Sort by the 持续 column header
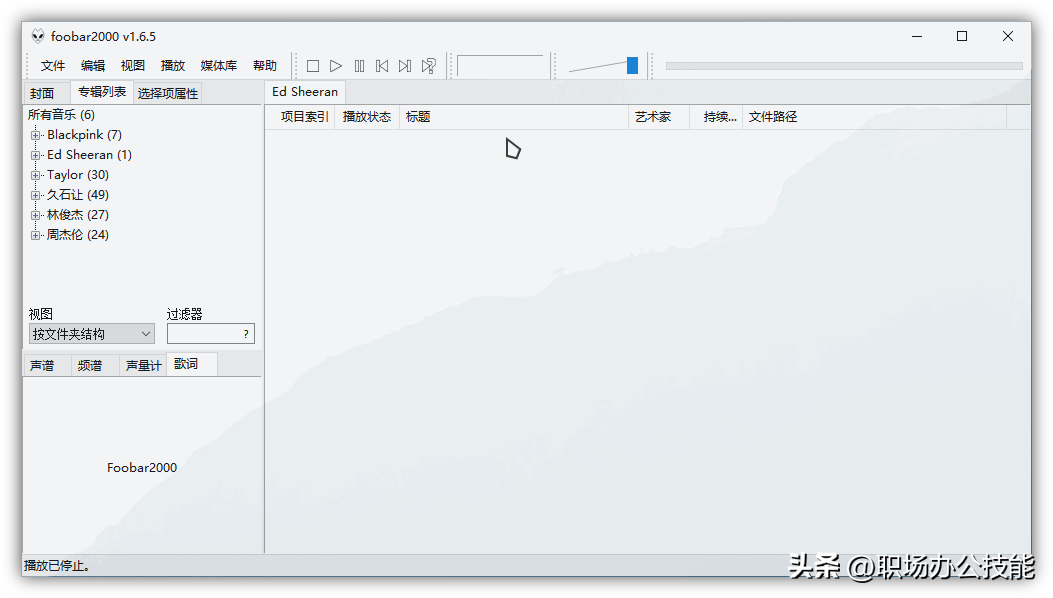Image resolution: width=1053 pixels, height=598 pixels. [716, 117]
